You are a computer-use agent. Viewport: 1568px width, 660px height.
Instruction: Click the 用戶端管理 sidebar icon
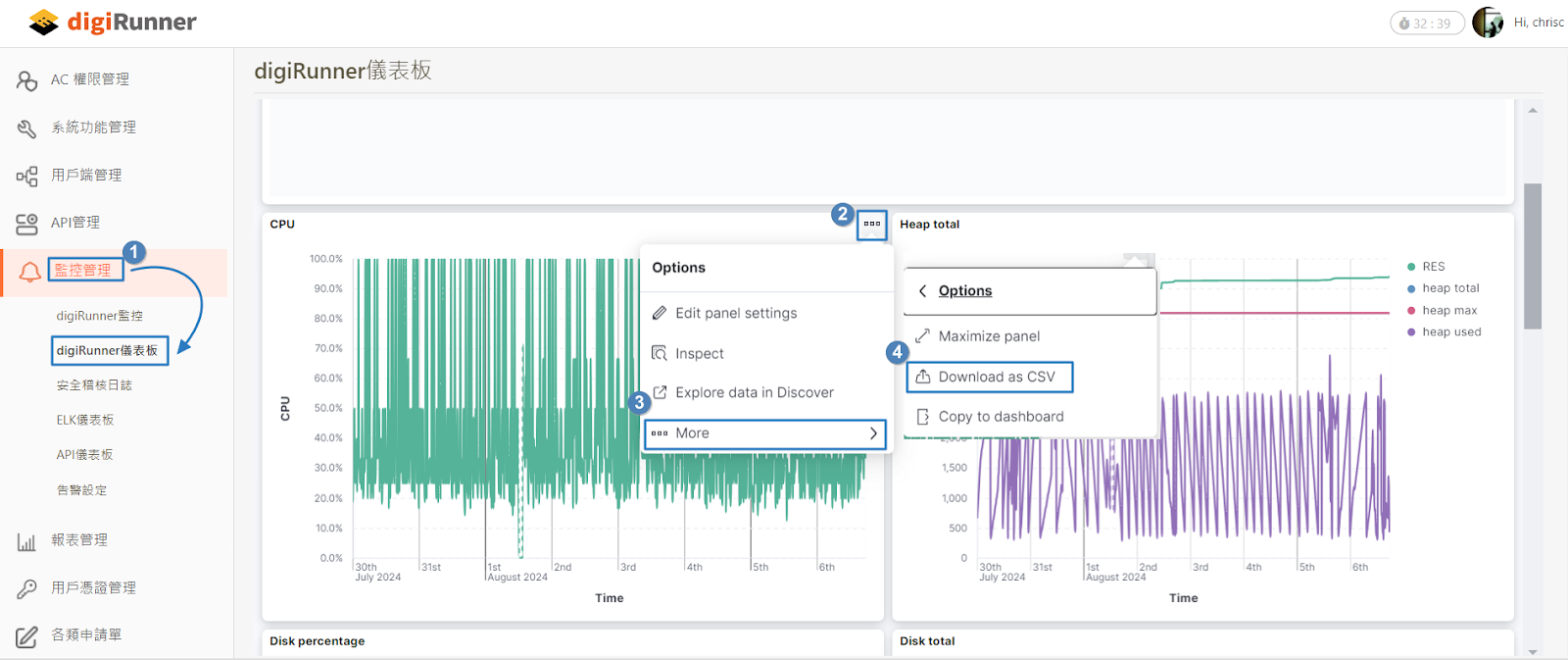[x=26, y=177]
